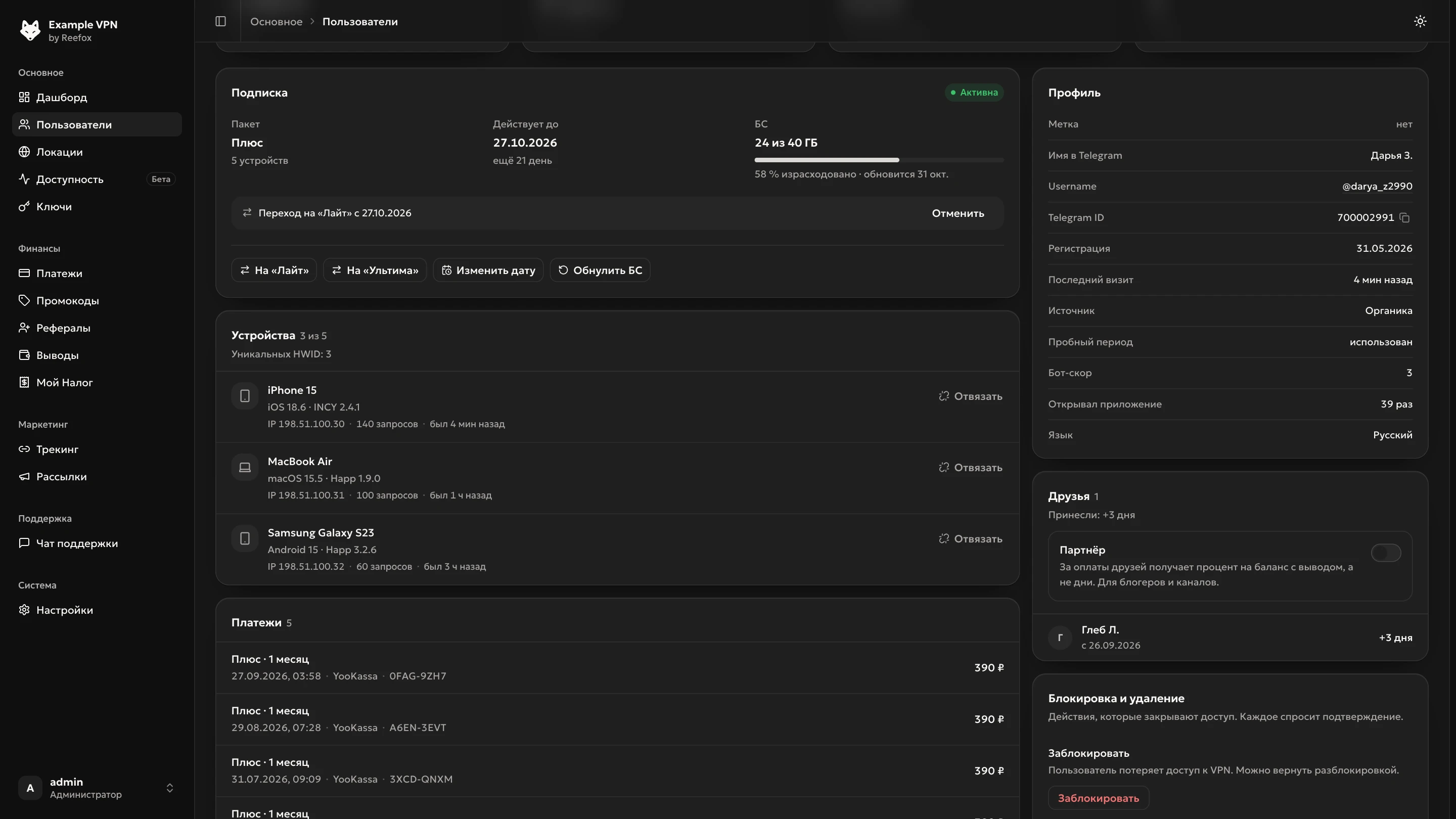
Task: Open Рассылки in marketing
Action: coord(97,477)
